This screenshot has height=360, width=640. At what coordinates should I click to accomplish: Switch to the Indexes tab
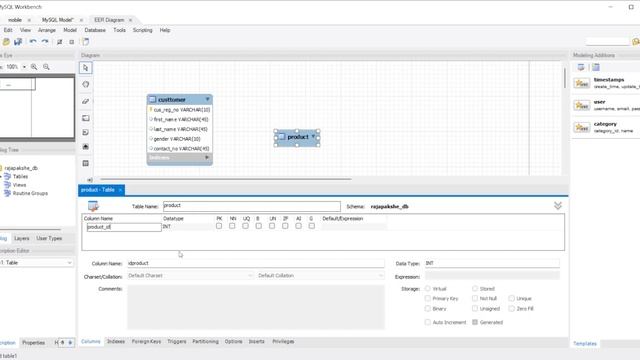(x=116, y=342)
